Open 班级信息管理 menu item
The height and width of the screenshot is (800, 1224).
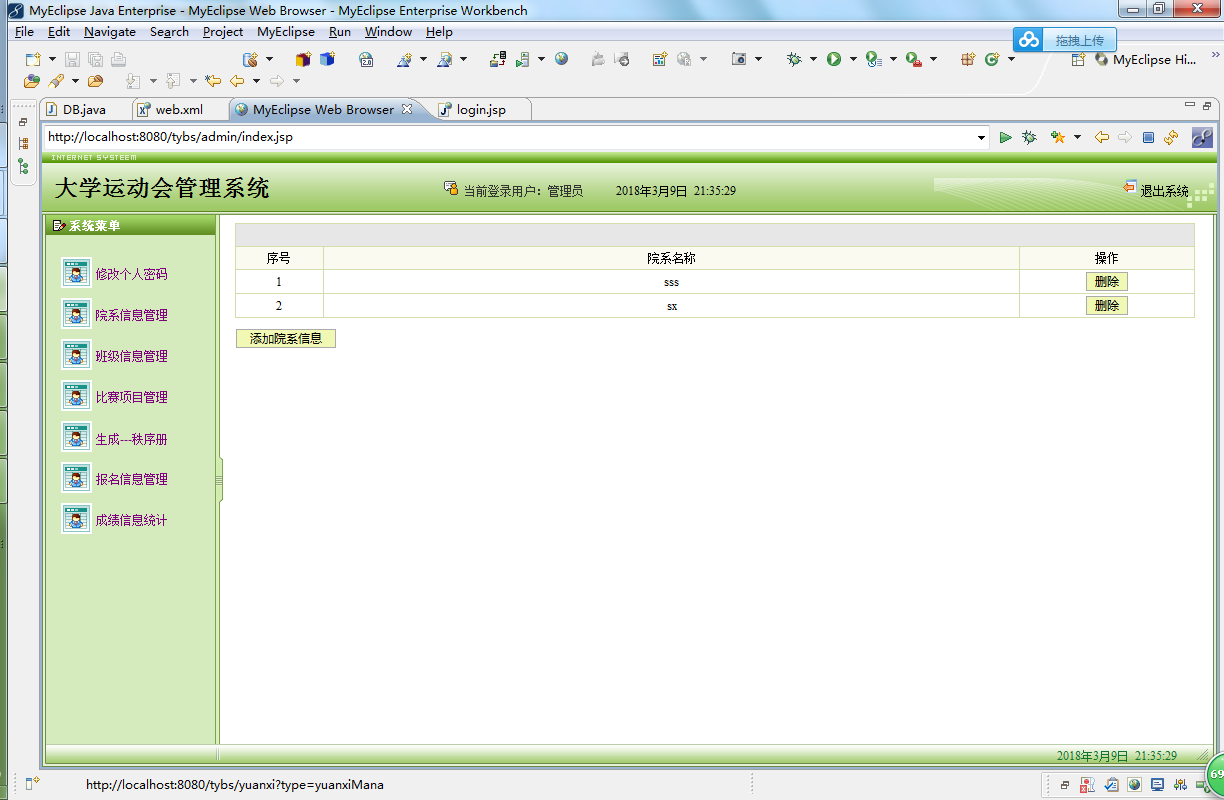point(131,356)
